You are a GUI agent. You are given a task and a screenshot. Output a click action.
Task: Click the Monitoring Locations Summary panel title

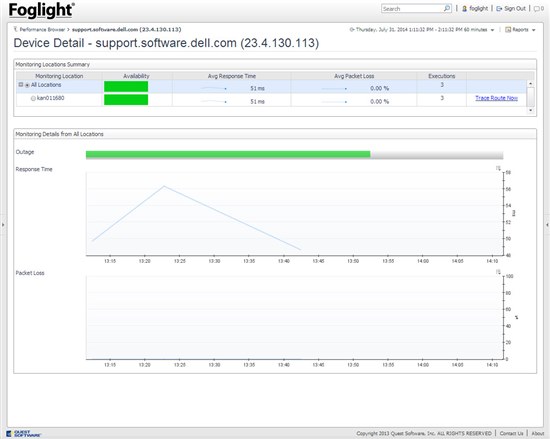[53, 65]
